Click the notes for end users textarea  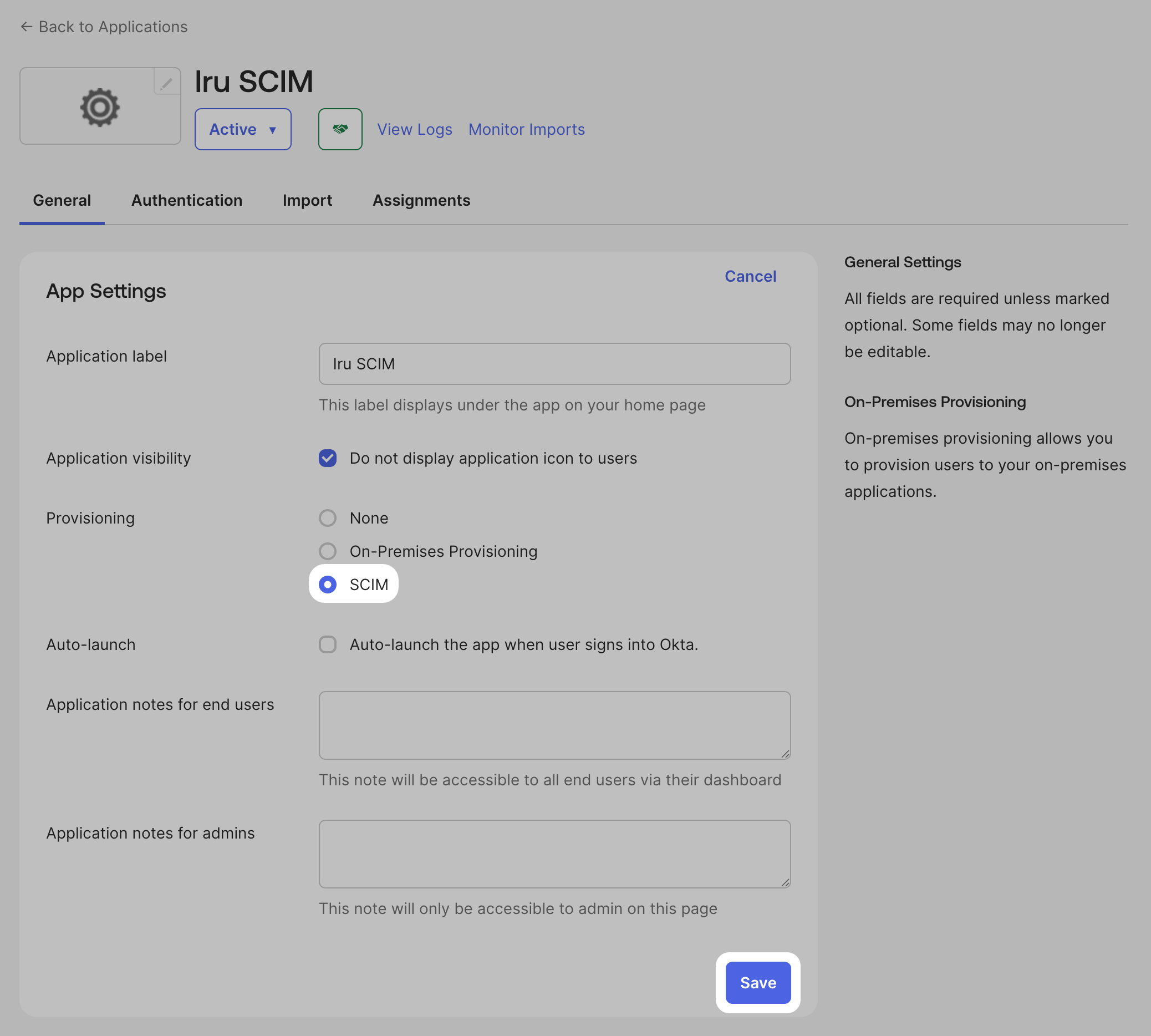[x=555, y=725]
